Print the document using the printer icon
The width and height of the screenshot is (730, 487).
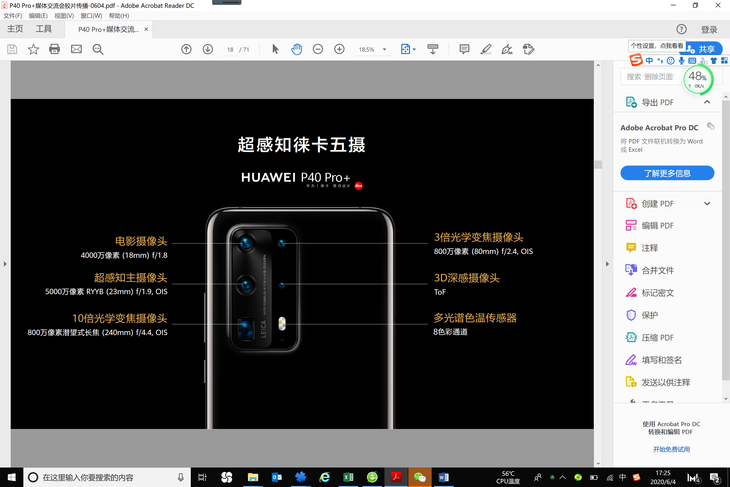click(x=54, y=49)
